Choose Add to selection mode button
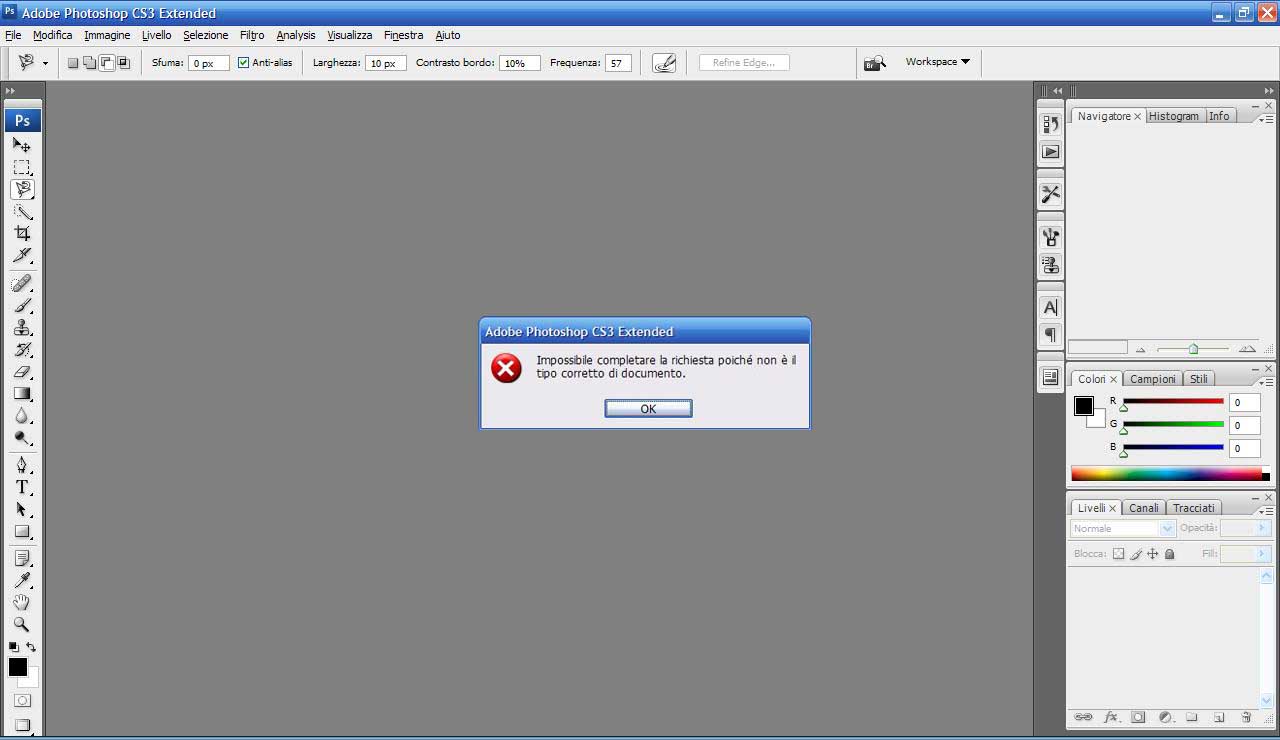Viewport: 1280px width, 740px height. (90, 63)
